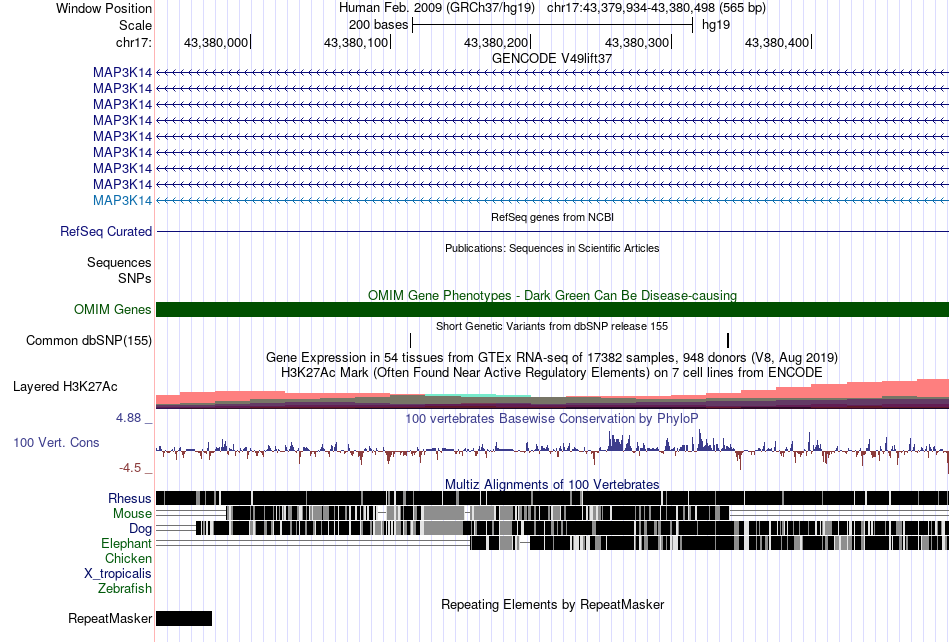
Task: Open Short Genetic Variants from dbSNP title
Action: (552, 326)
